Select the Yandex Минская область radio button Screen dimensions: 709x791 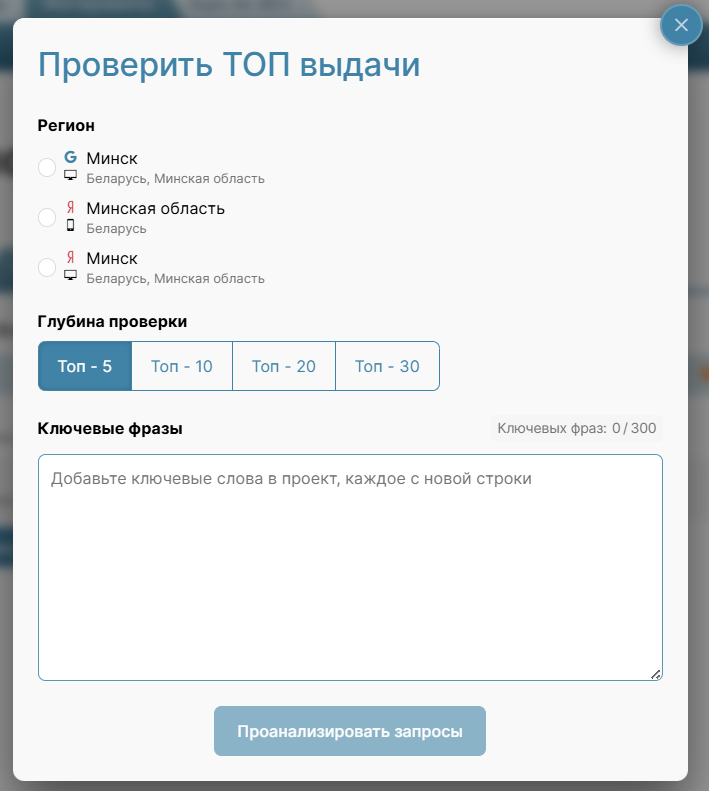coord(47,217)
